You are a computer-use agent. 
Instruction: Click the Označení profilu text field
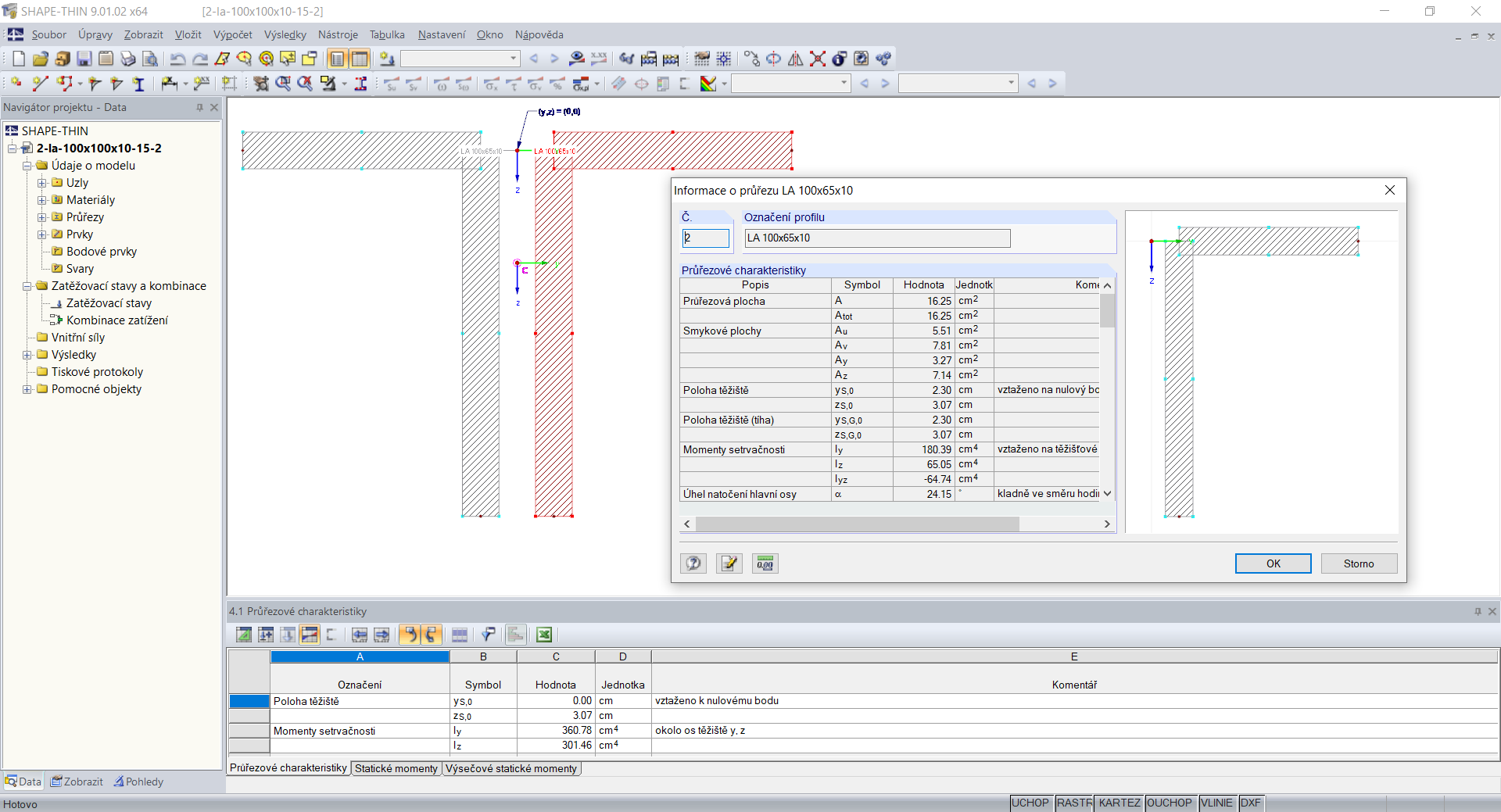coord(876,238)
